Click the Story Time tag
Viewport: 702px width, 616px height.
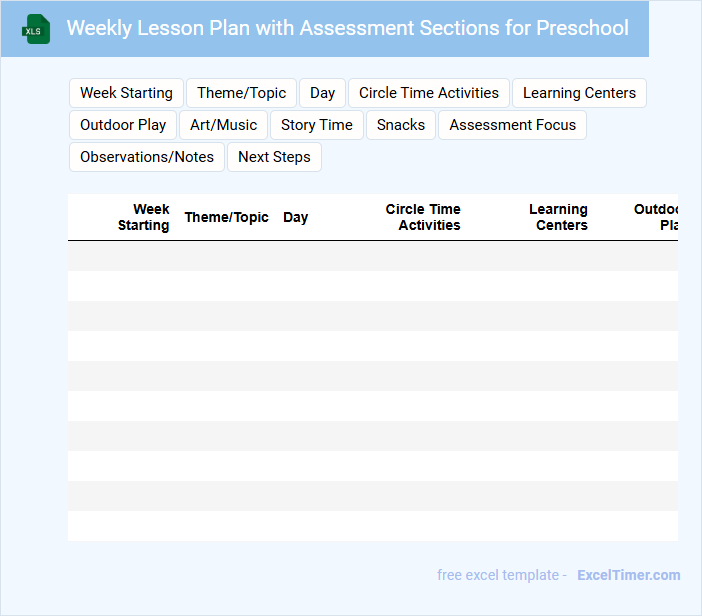[x=316, y=125]
